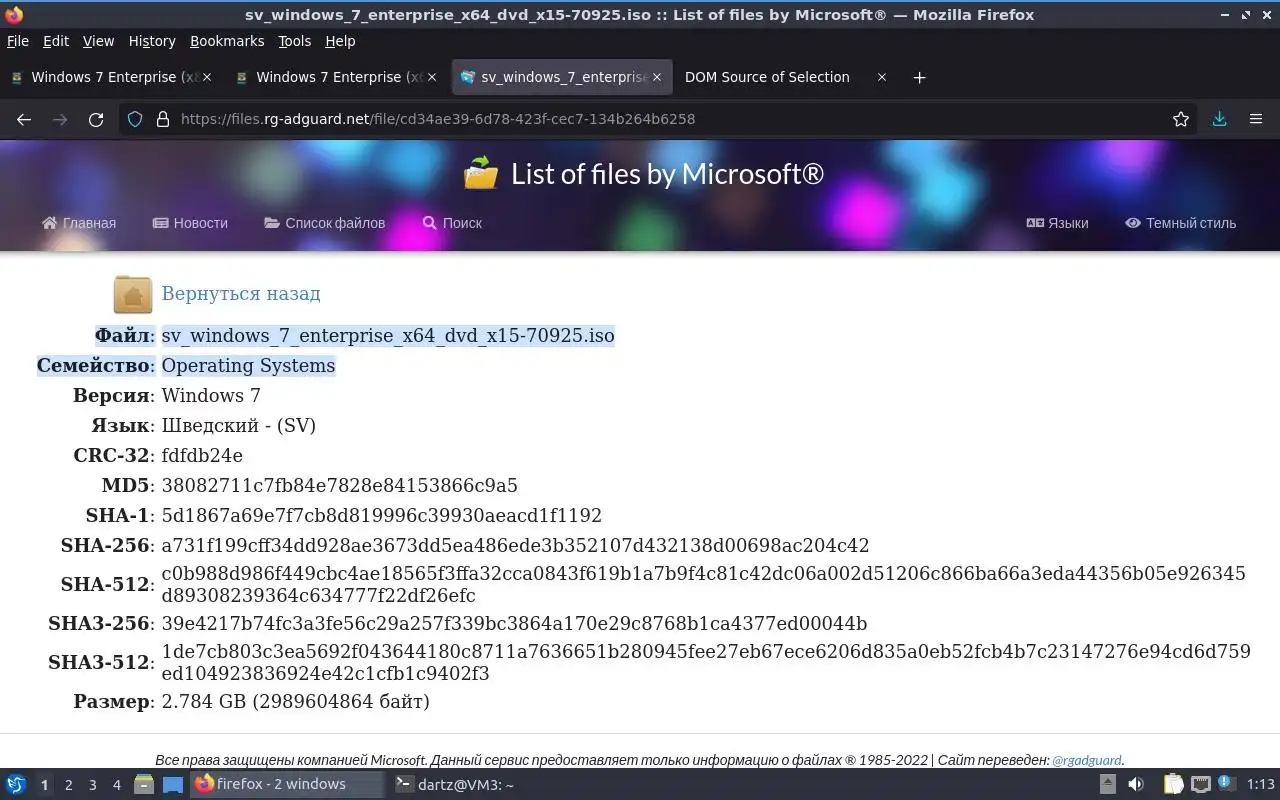The image size is (1280, 800).
Task: Open a new tab with plus button
Action: [x=920, y=77]
